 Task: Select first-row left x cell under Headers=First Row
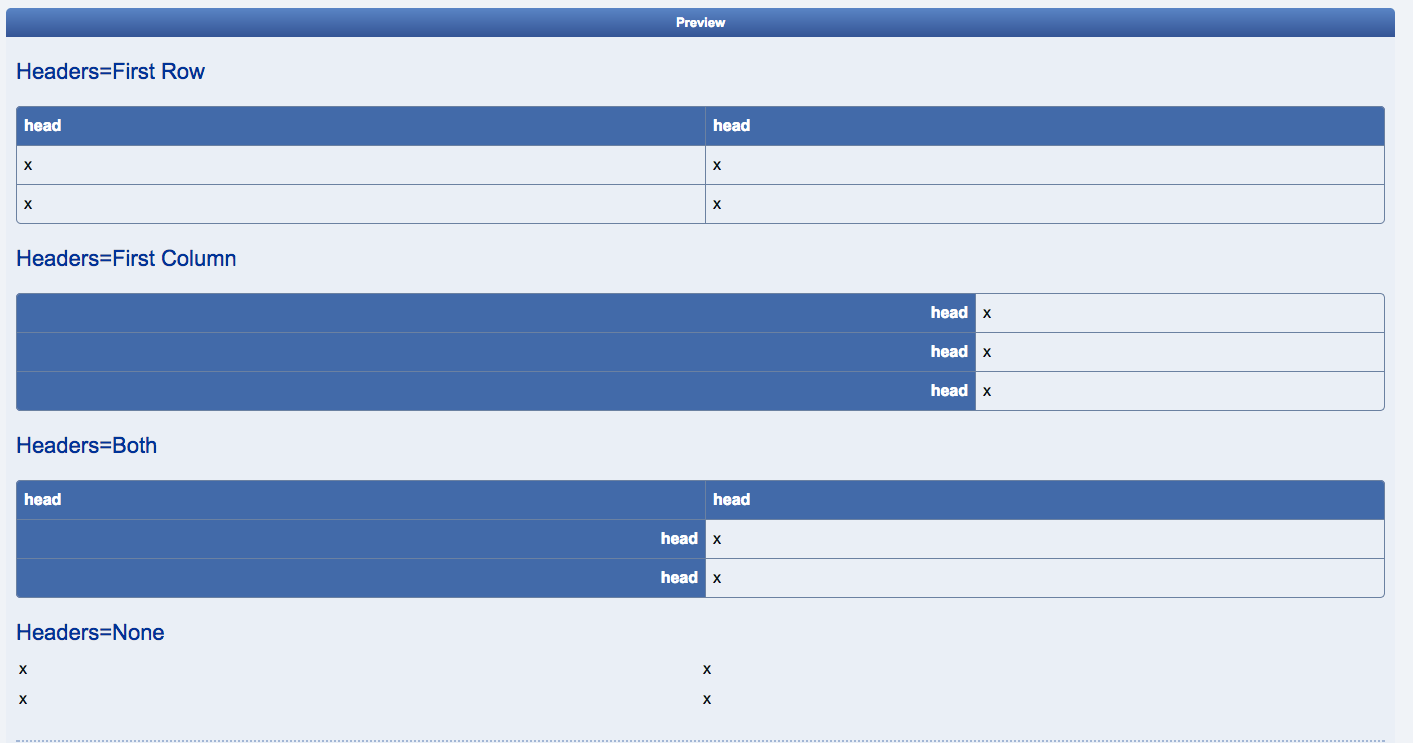tap(361, 165)
